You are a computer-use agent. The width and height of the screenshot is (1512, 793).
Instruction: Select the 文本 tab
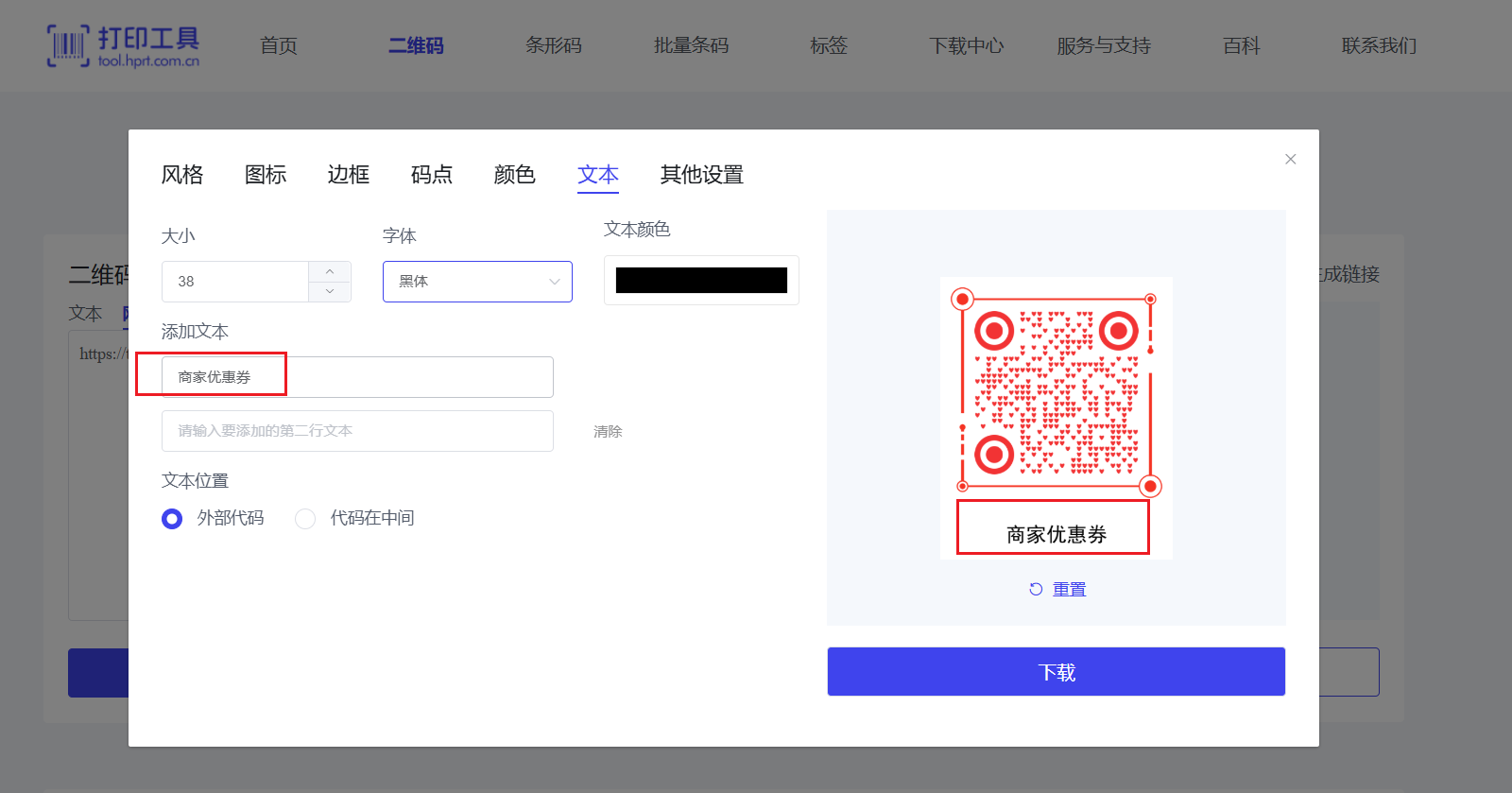click(x=598, y=175)
